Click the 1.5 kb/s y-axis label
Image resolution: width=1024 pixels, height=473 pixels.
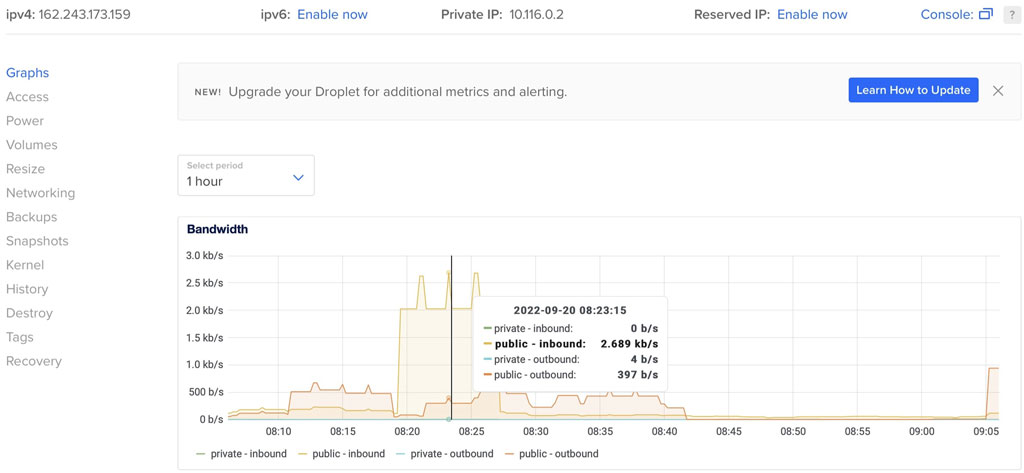[205, 338]
